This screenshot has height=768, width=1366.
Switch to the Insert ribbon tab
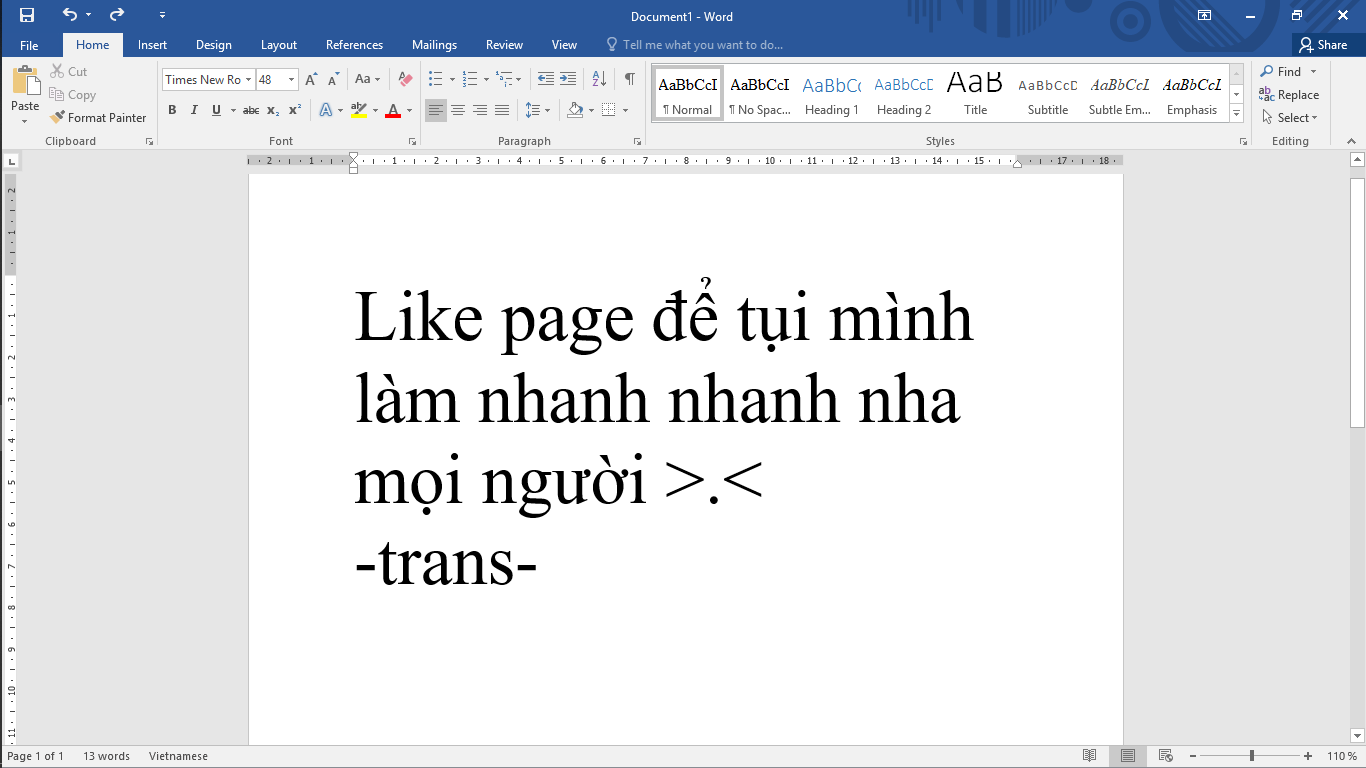pos(152,45)
